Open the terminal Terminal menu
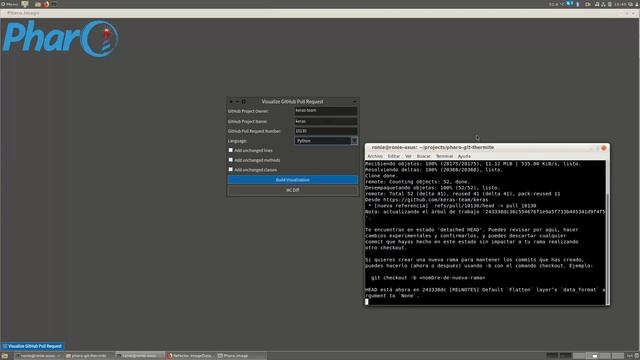 [444, 156]
